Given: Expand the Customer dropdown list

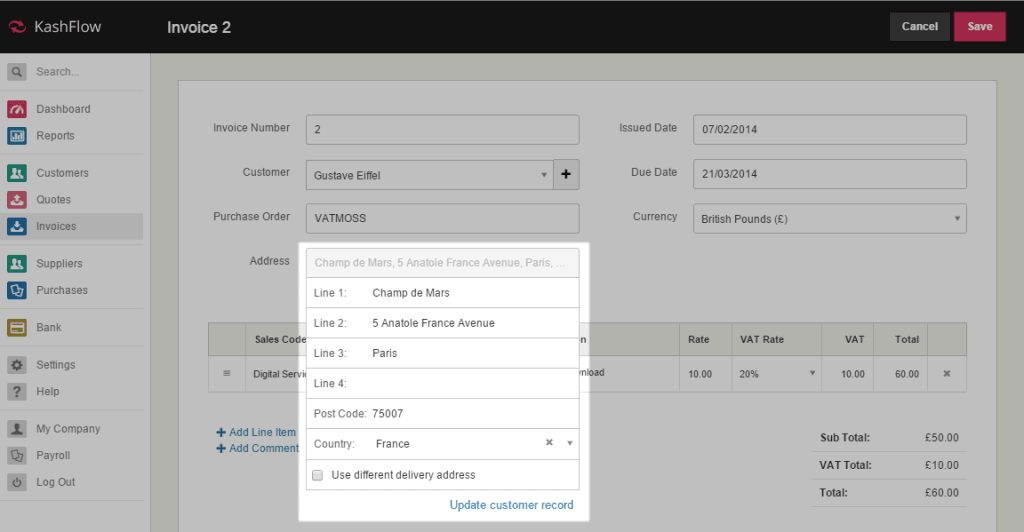Looking at the screenshot, I should [545, 175].
